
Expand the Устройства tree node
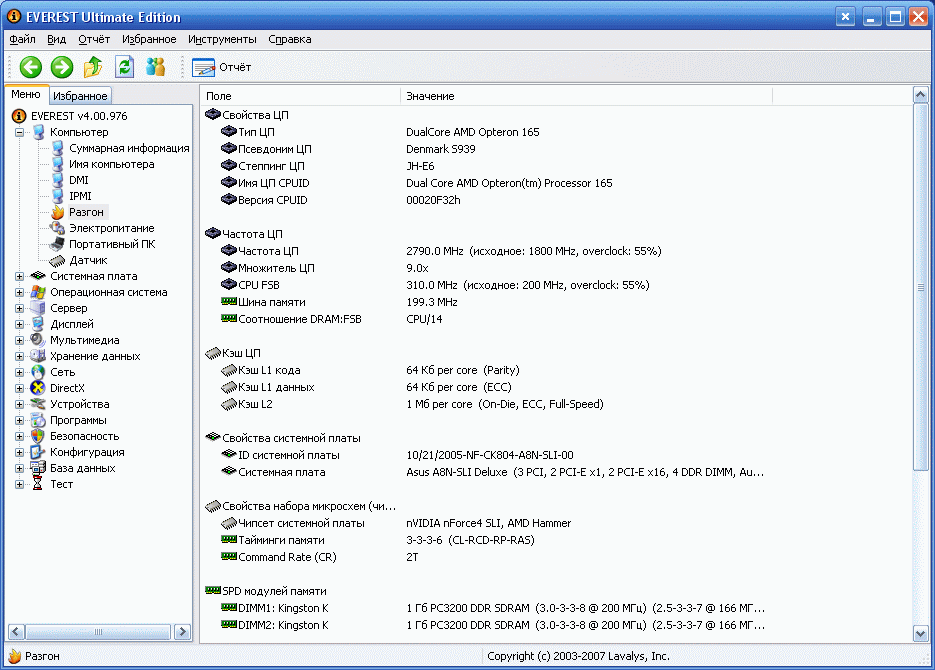20,405
